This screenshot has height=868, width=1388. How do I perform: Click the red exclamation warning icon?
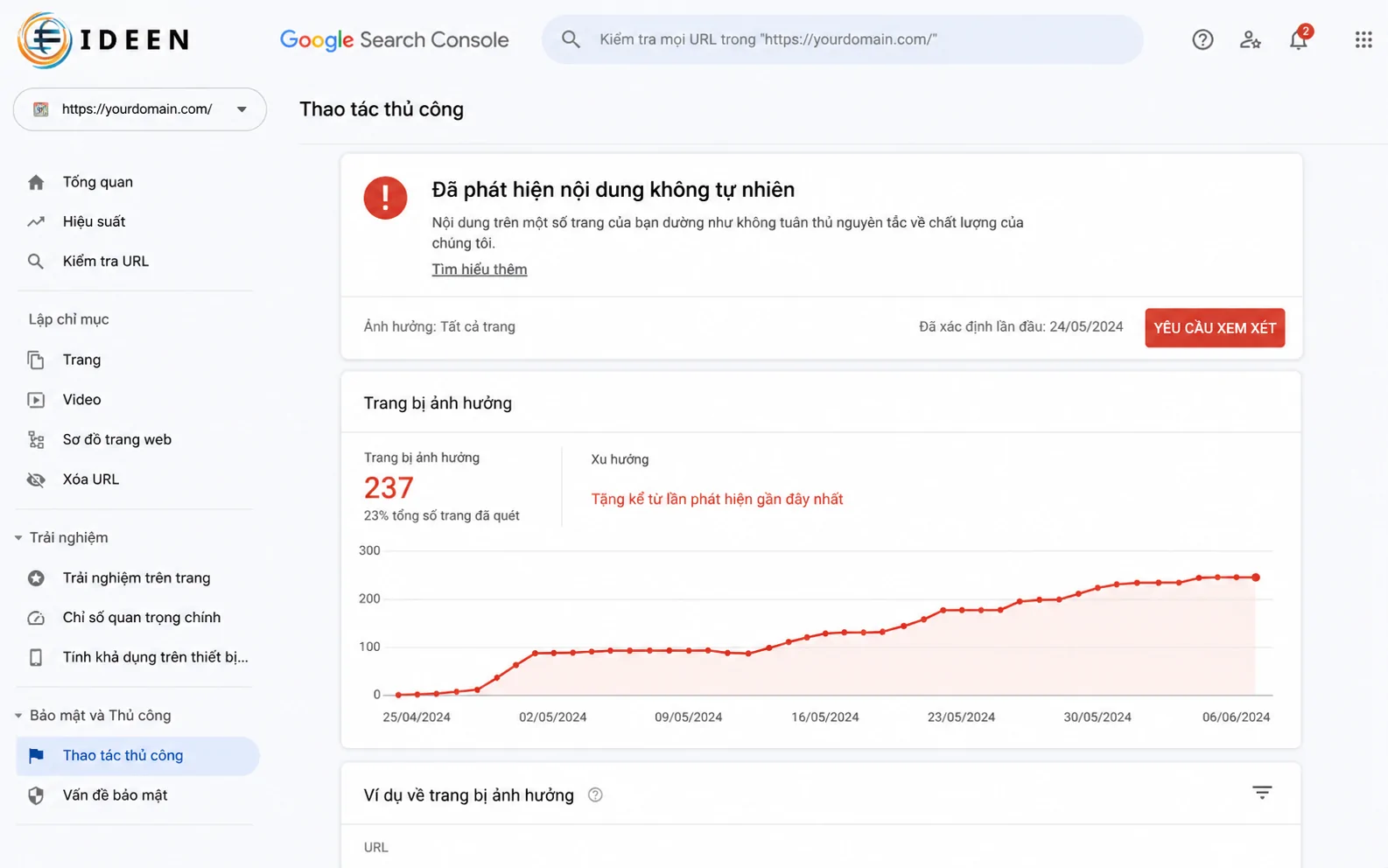point(385,198)
